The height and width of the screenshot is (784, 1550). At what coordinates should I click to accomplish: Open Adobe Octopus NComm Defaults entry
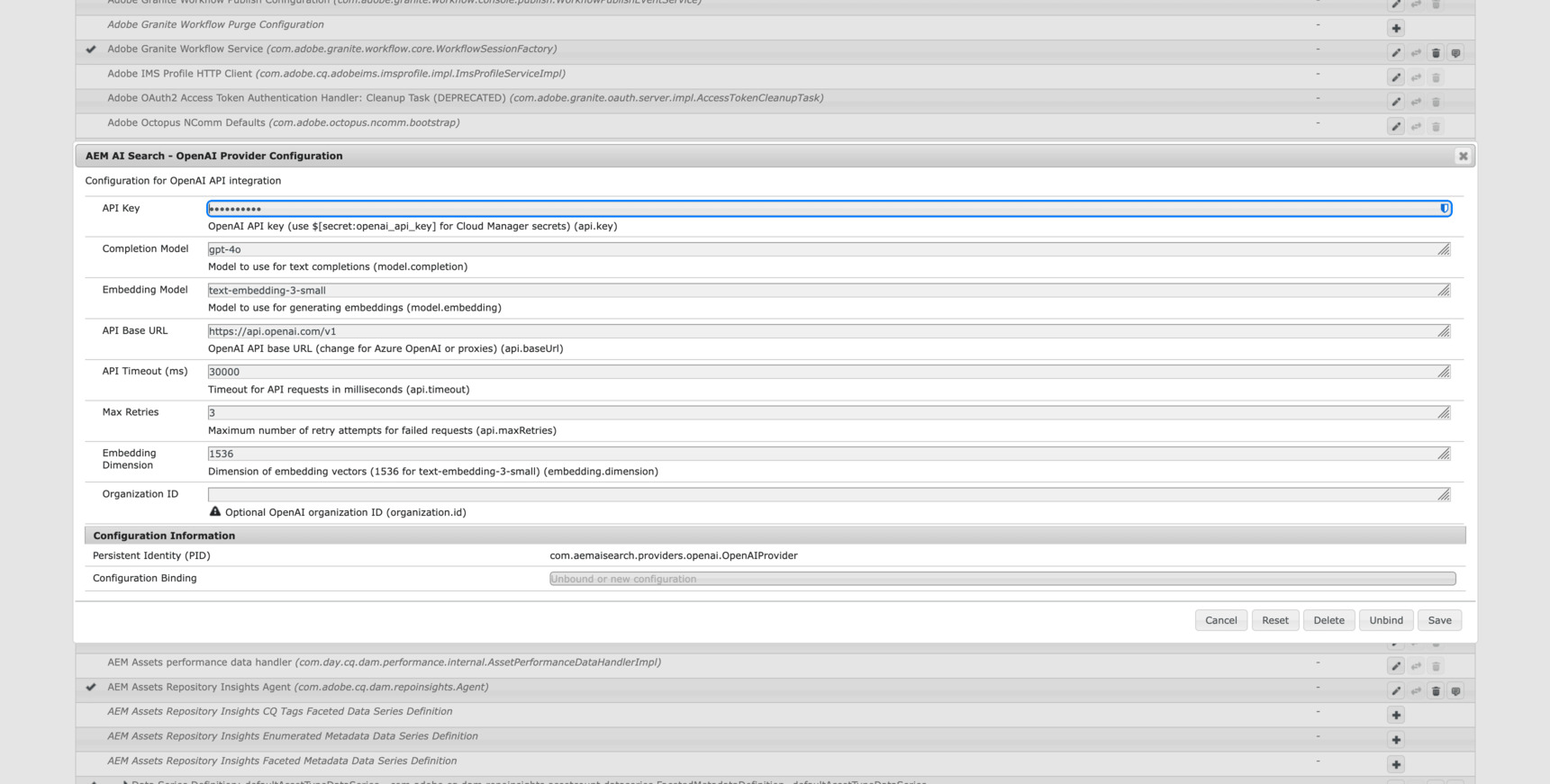[x=283, y=122]
